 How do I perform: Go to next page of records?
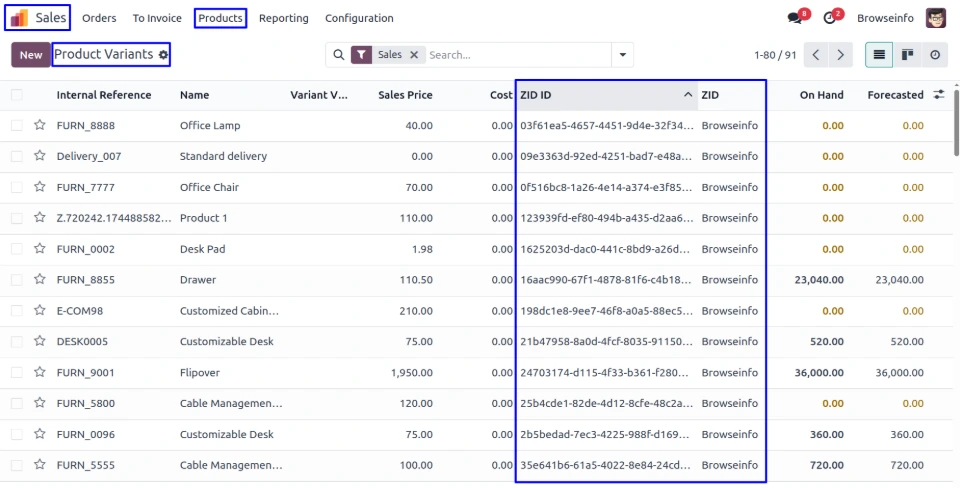pyautogui.click(x=842, y=55)
